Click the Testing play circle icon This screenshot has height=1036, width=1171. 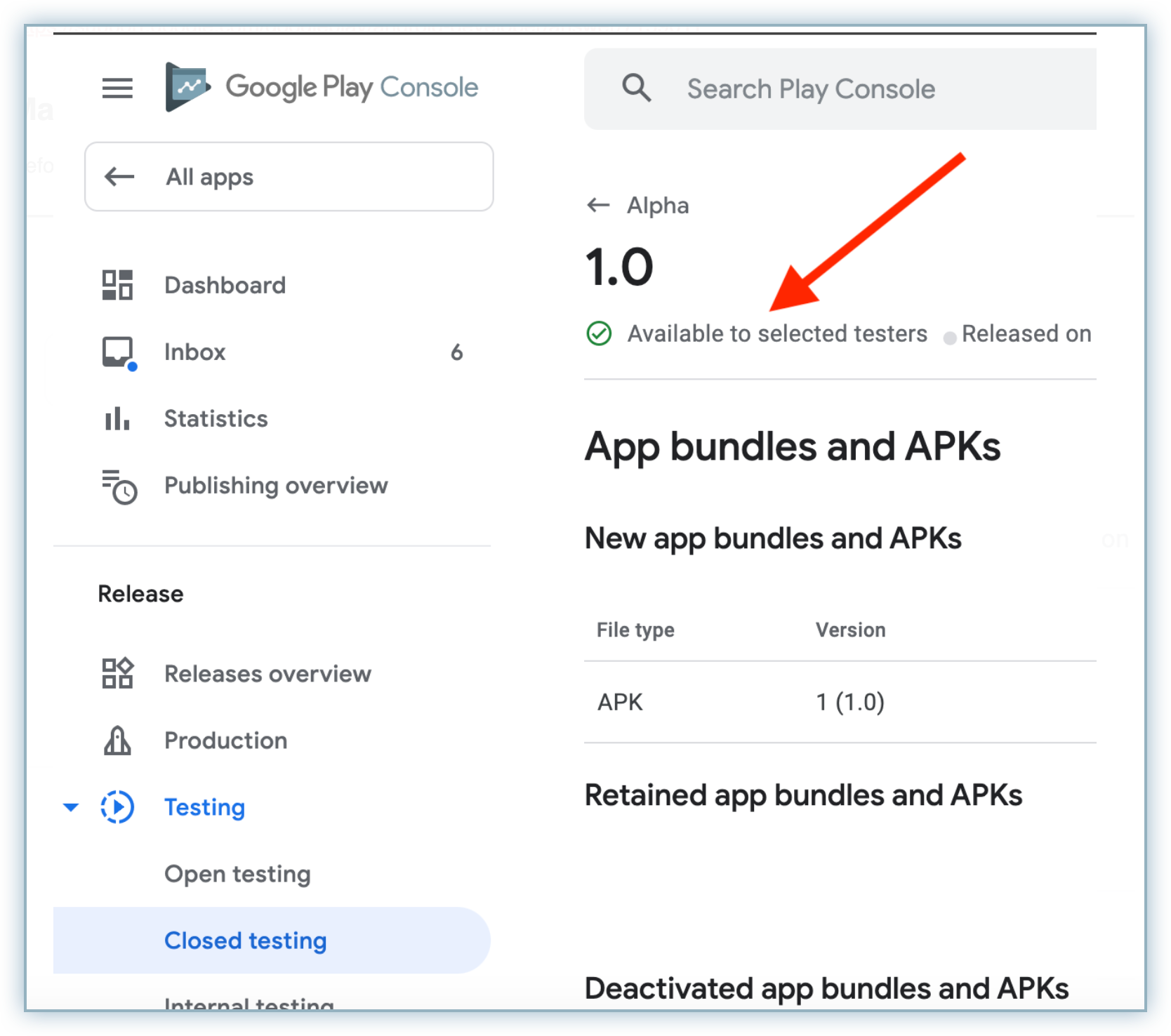117,807
